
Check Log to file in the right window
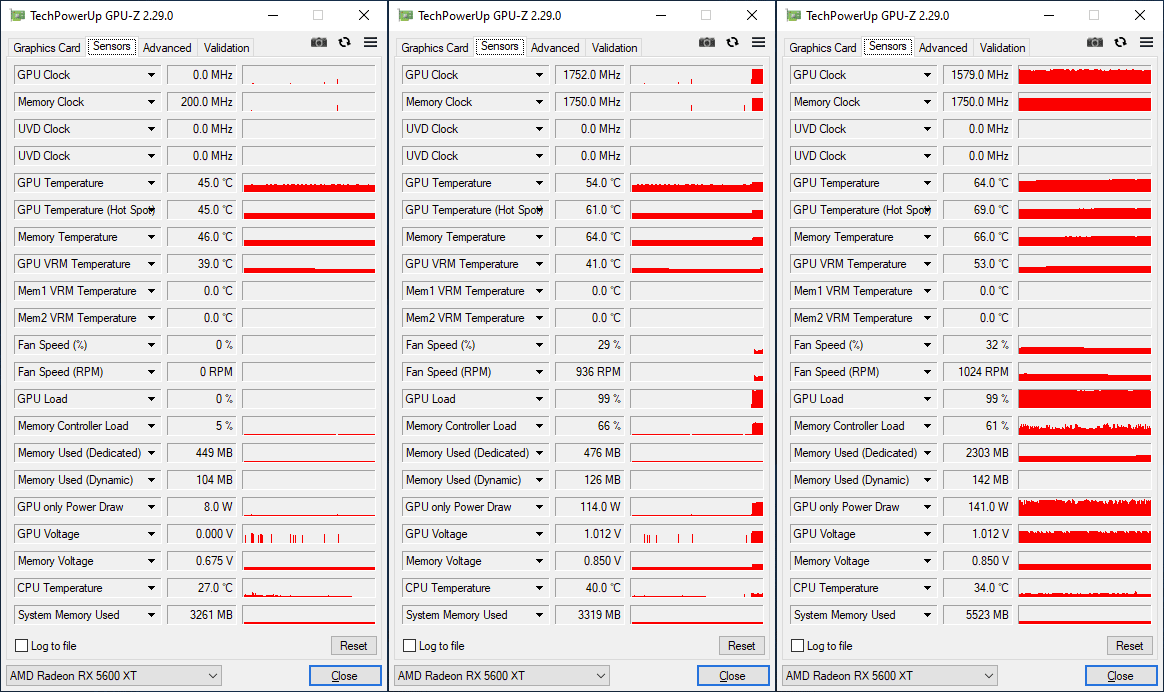[798, 646]
